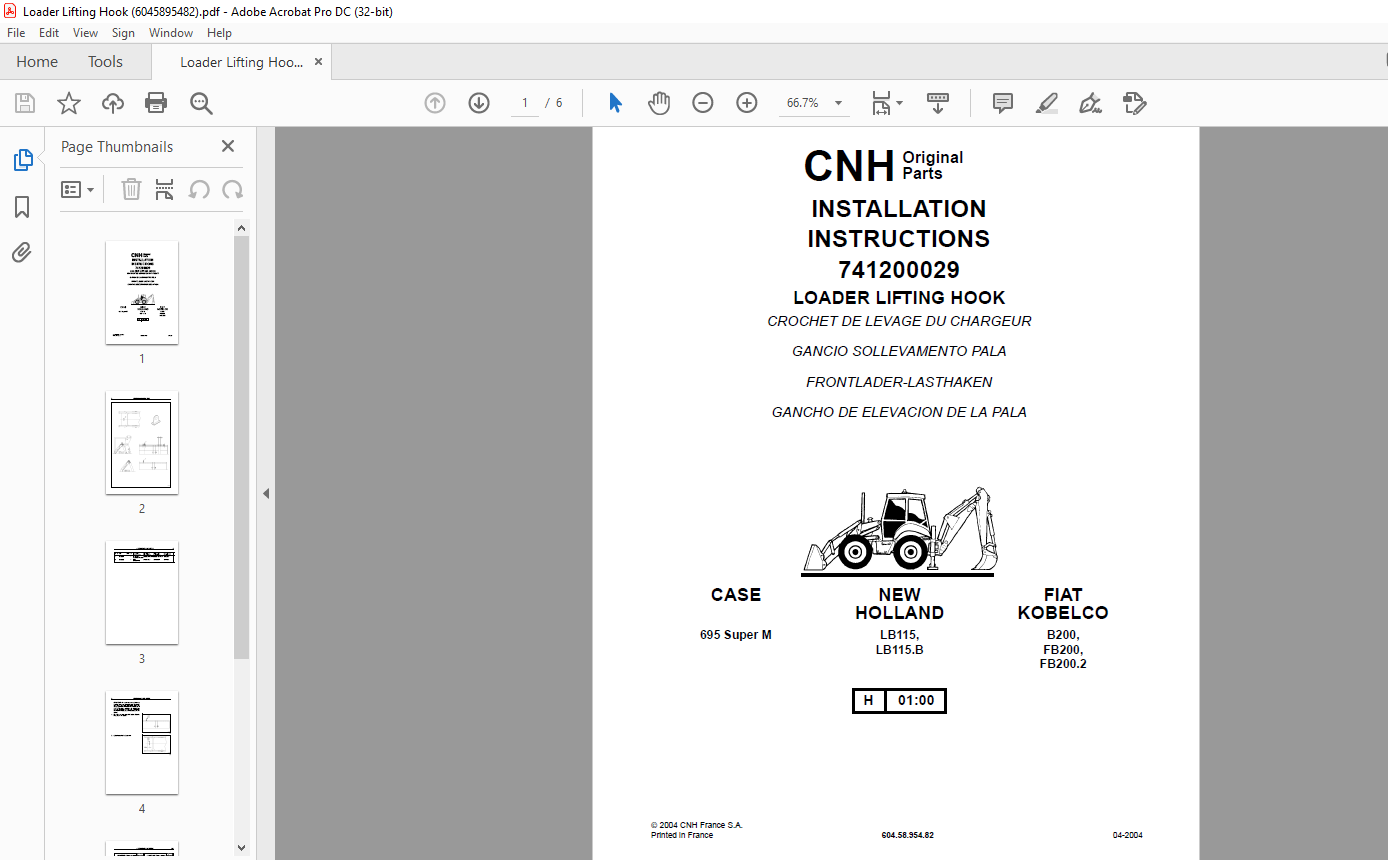This screenshot has height=860, width=1388.
Task: Click the page number input field
Action: tap(525, 103)
